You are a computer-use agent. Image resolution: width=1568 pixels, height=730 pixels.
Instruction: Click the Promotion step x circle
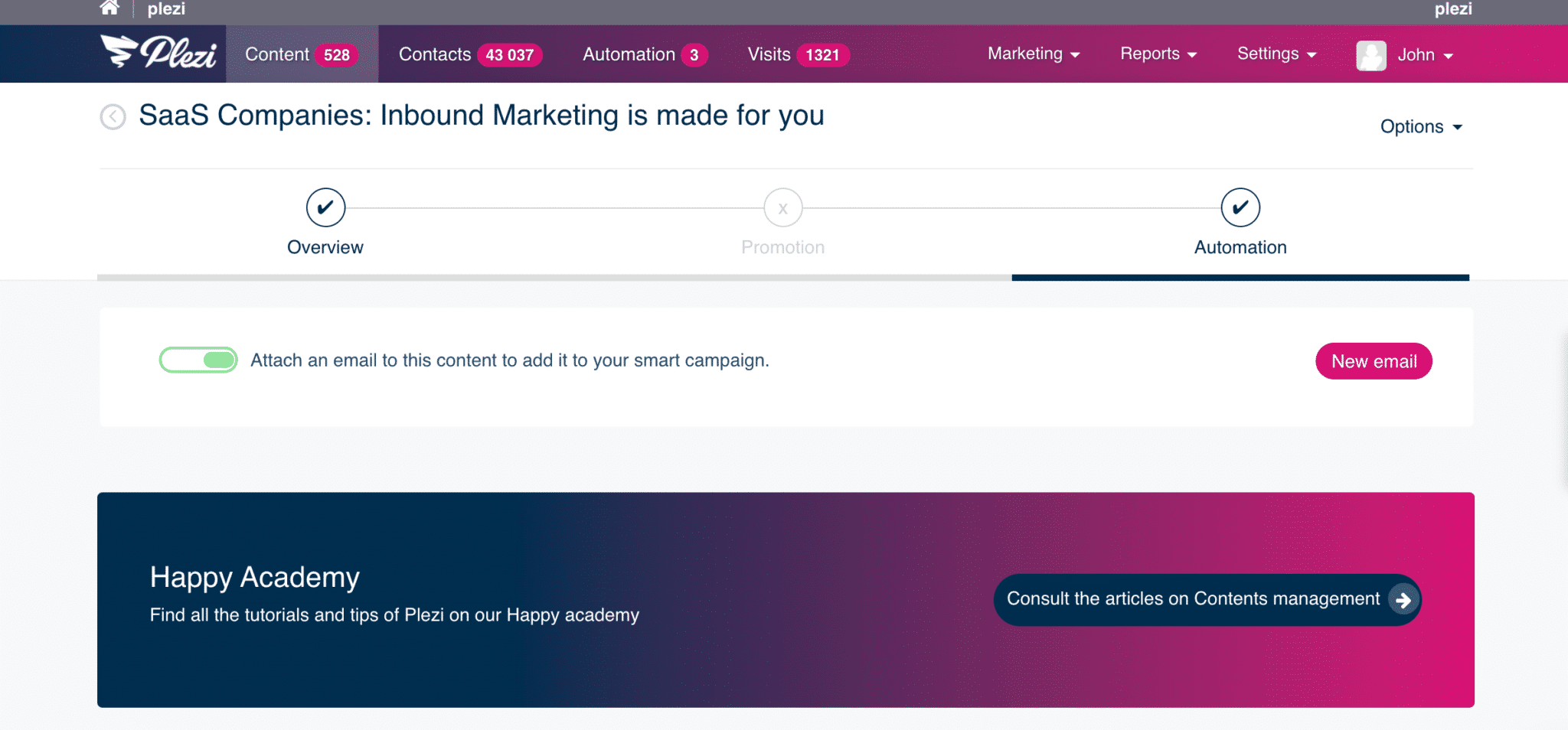782,207
